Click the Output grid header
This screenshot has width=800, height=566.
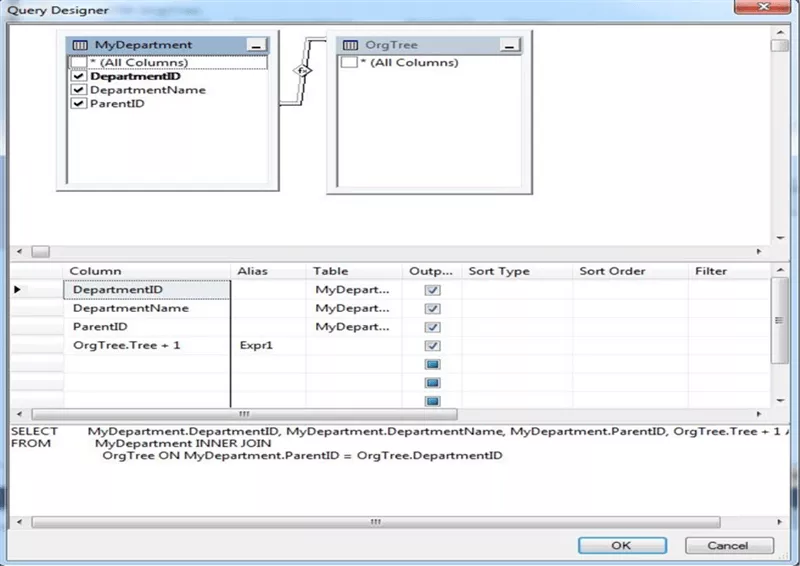coord(432,271)
